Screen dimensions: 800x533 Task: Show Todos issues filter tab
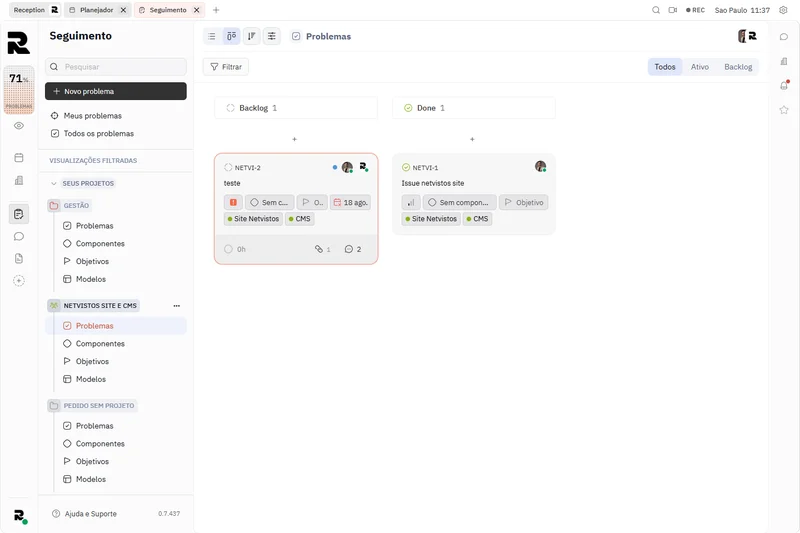click(665, 67)
